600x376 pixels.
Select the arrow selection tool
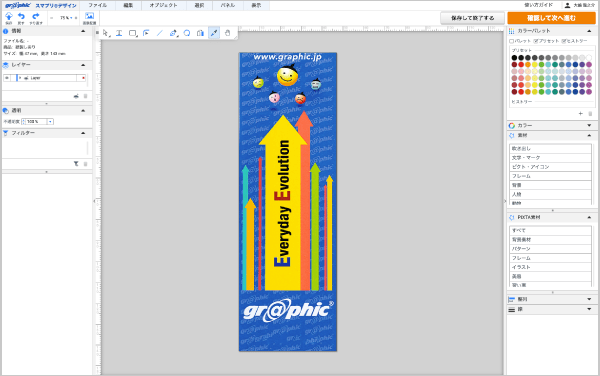tap(106, 33)
